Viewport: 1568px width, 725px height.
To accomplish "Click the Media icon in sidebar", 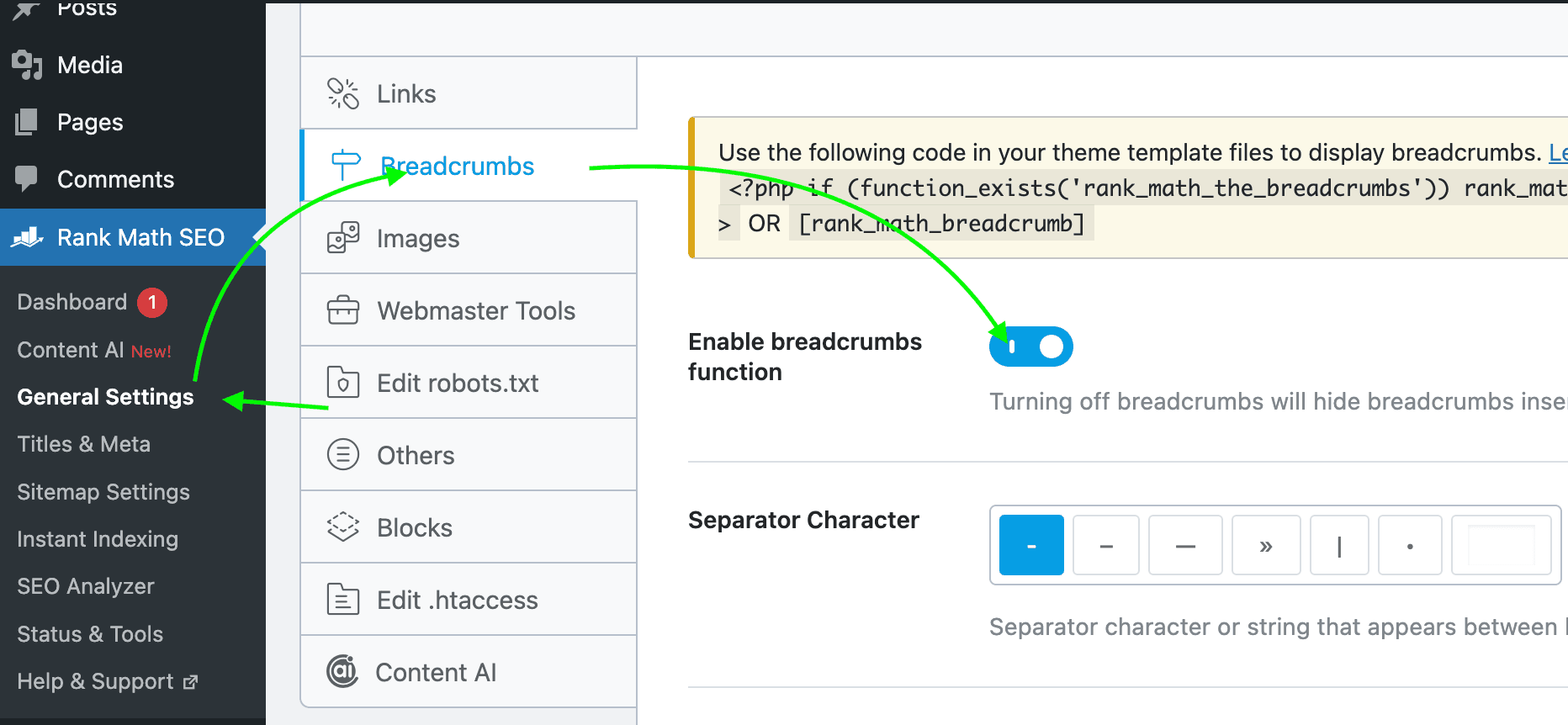I will click(27, 65).
